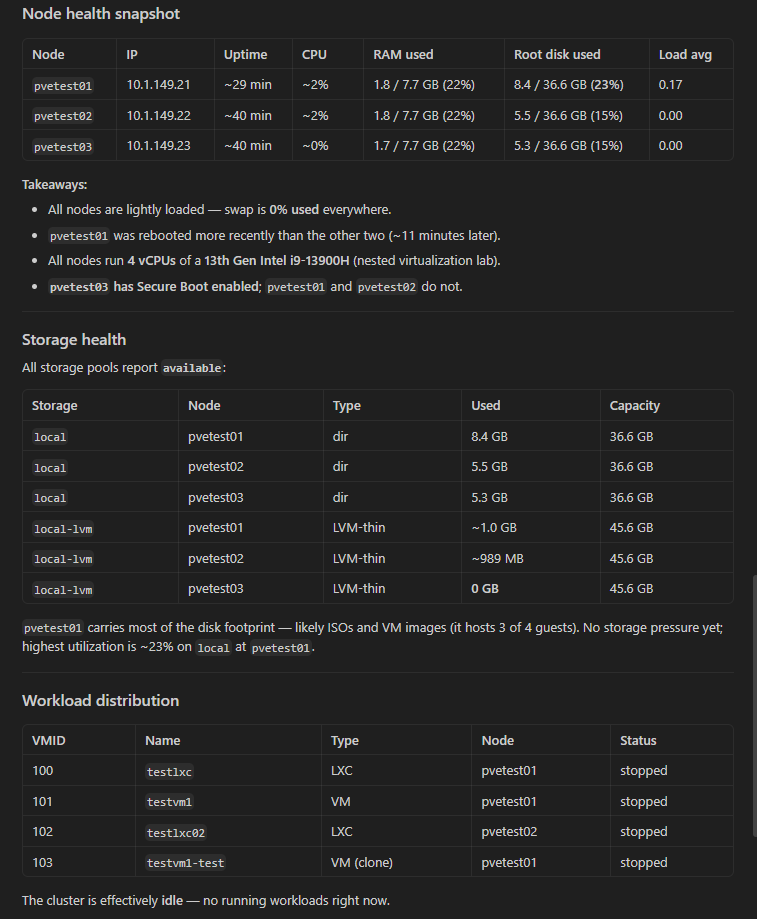757x919 pixels.
Task: Click the 'Workload distribution' heading
Action: tap(100, 701)
